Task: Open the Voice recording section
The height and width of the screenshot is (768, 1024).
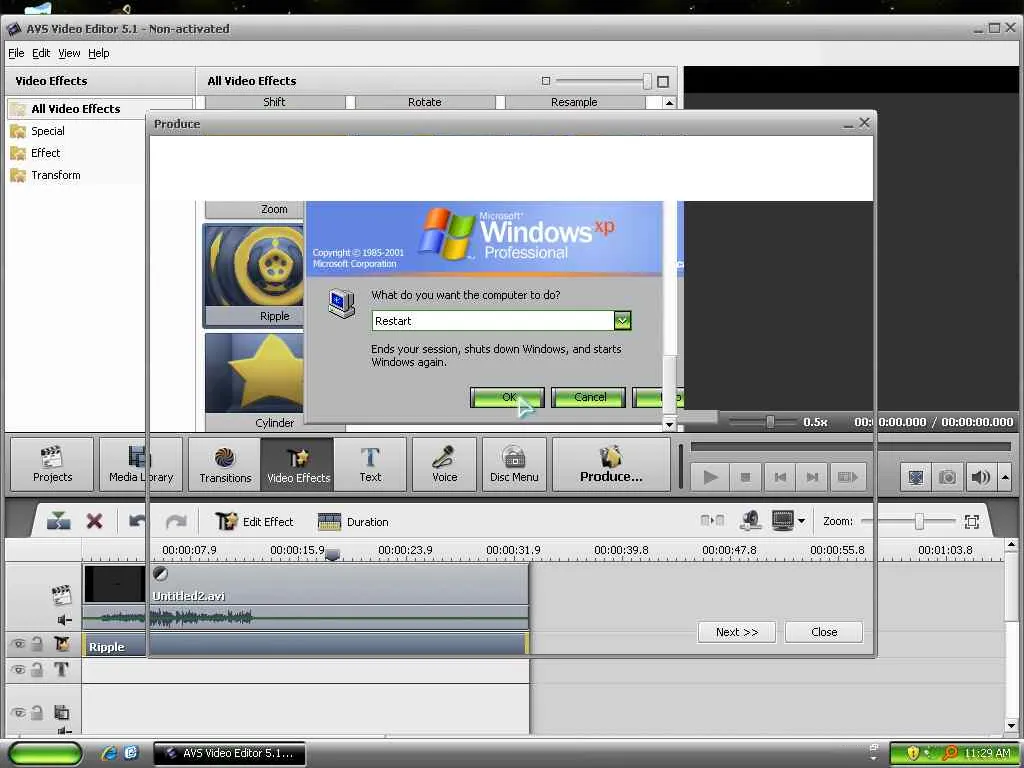Action: (x=445, y=464)
